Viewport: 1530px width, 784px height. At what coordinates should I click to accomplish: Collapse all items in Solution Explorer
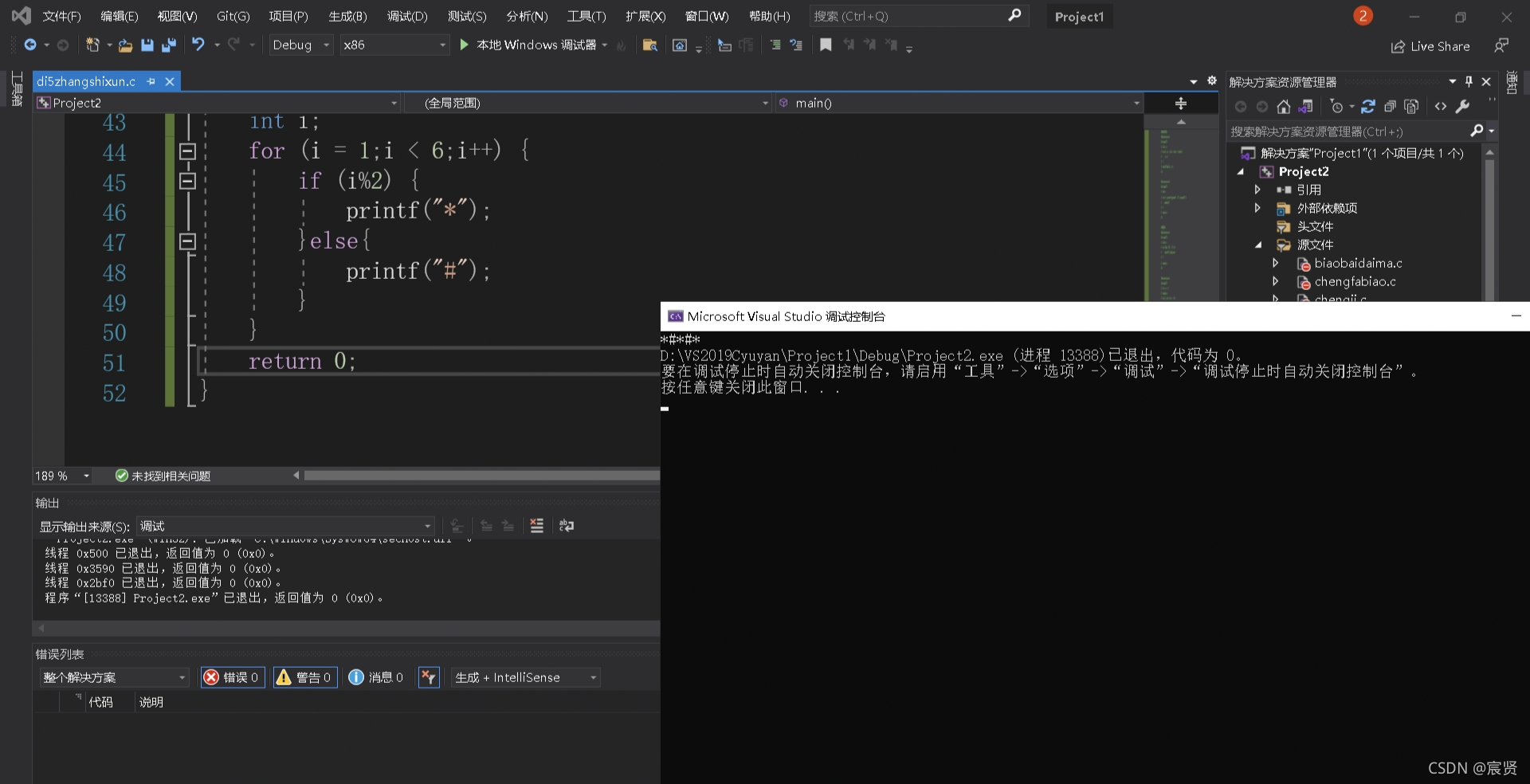click(1390, 107)
